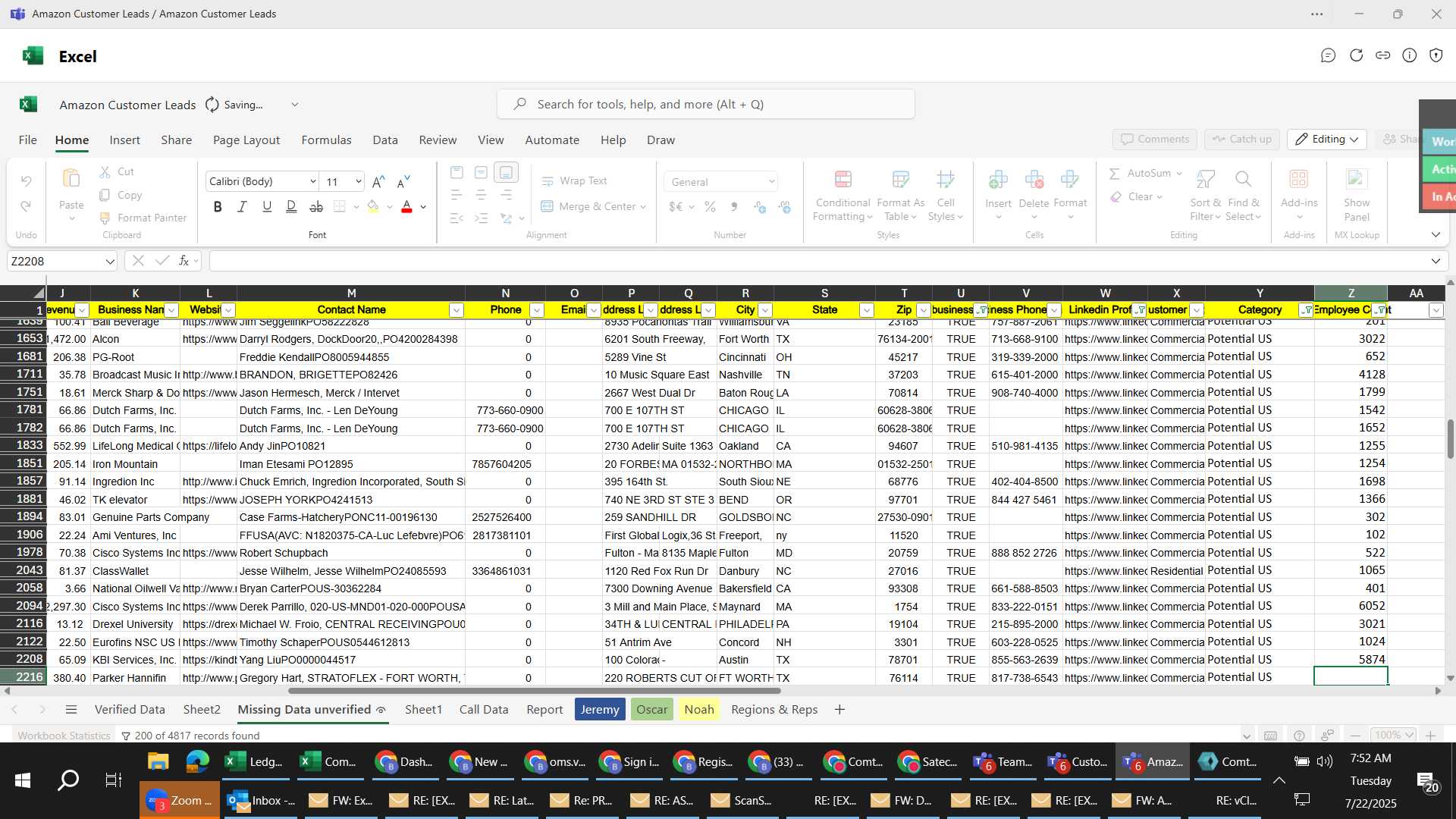1456x819 pixels.
Task: Decrease font size with smaller A icon
Action: tap(403, 181)
